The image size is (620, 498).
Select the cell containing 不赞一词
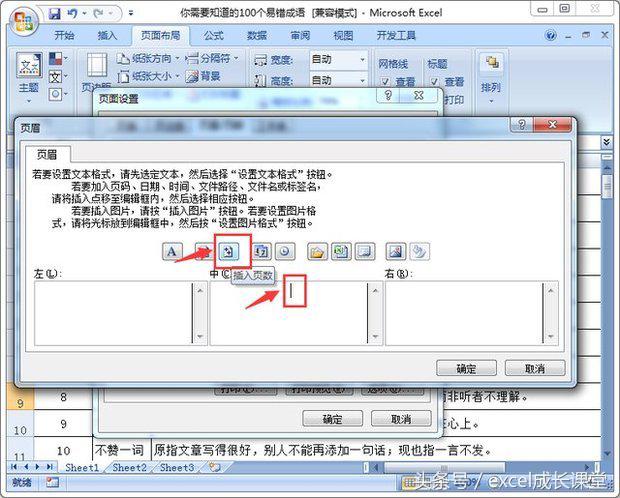122,450
